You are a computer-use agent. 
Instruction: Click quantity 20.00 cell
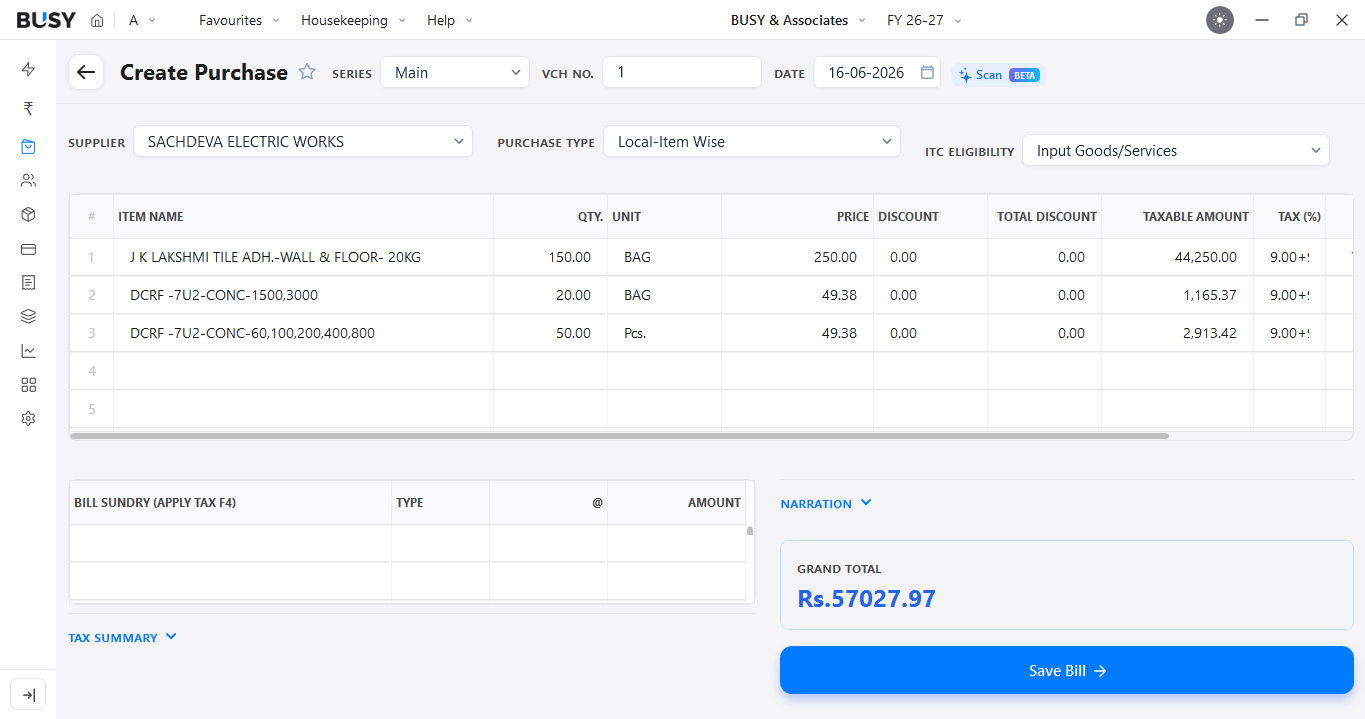[x=550, y=295]
